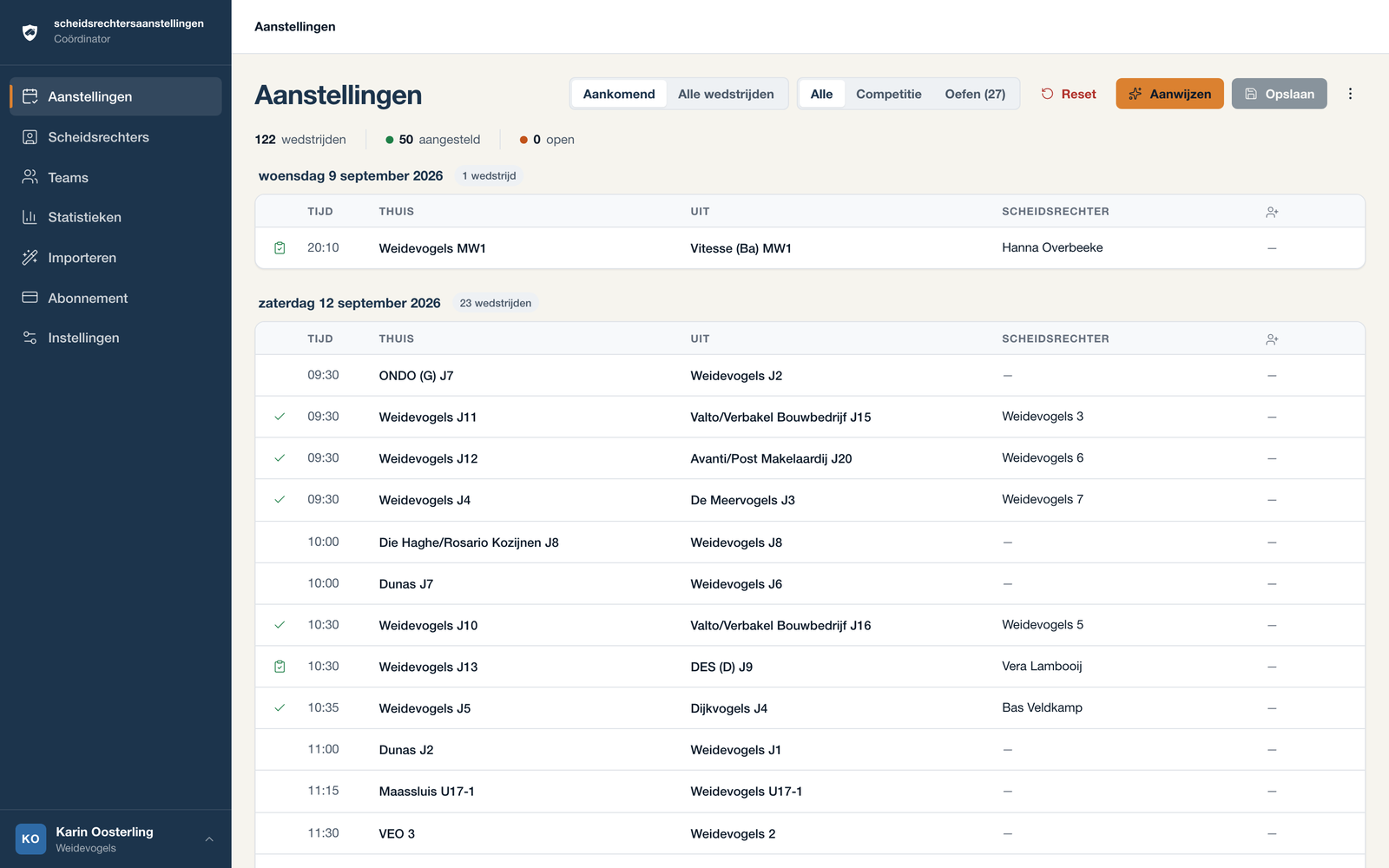Click the 50 aangesteld status indicator
Screen dimensions: 1389x868
pyautogui.click(x=432, y=139)
